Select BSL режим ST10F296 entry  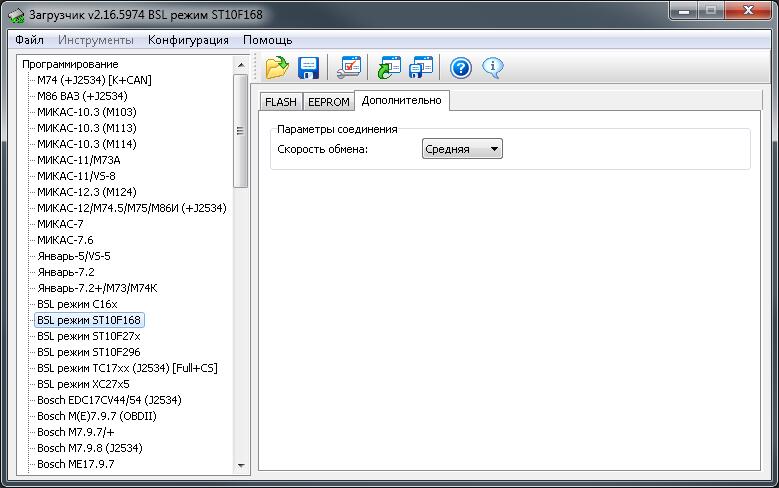point(88,352)
